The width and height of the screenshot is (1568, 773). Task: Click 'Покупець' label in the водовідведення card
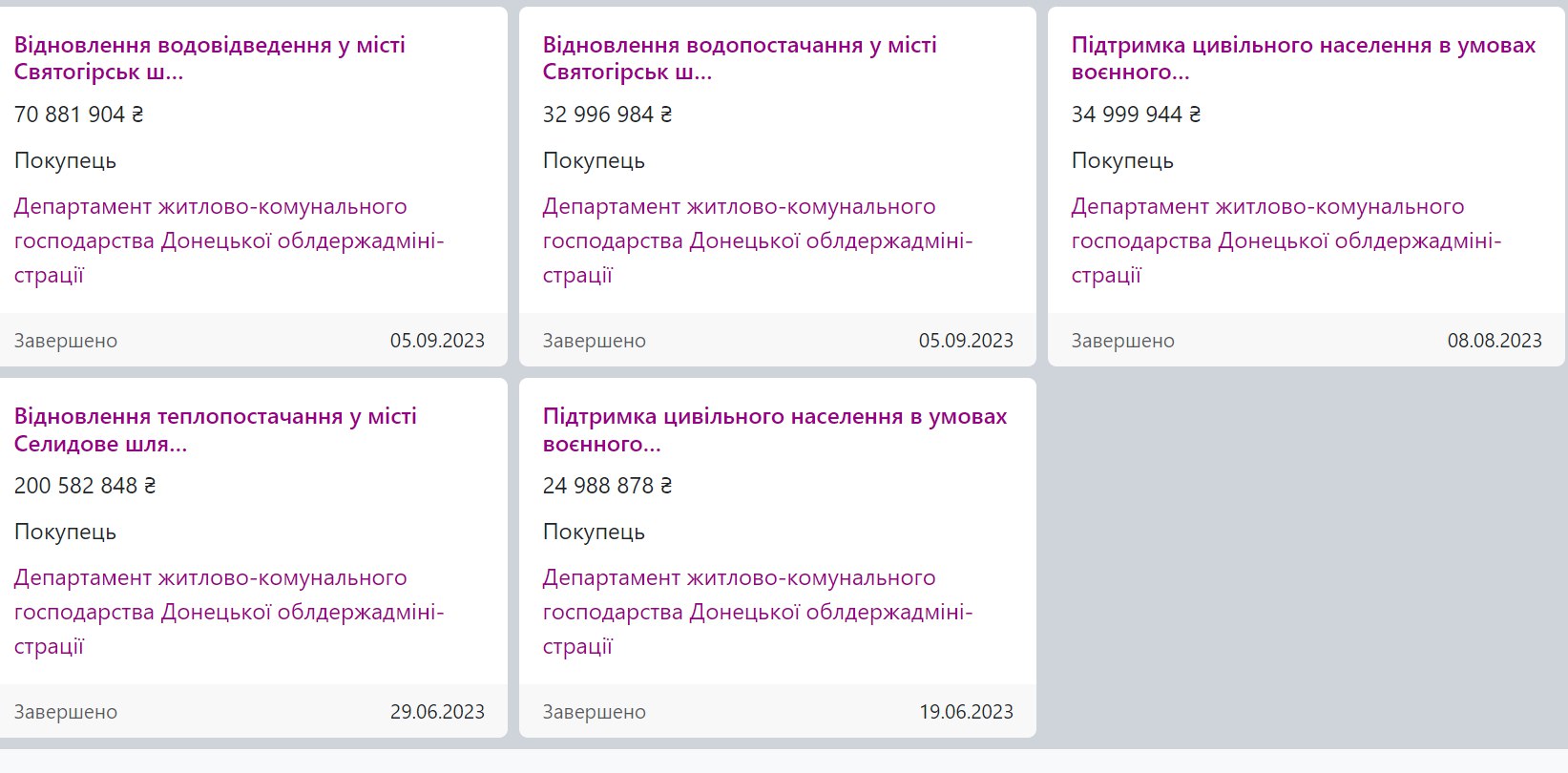click(x=65, y=160)
